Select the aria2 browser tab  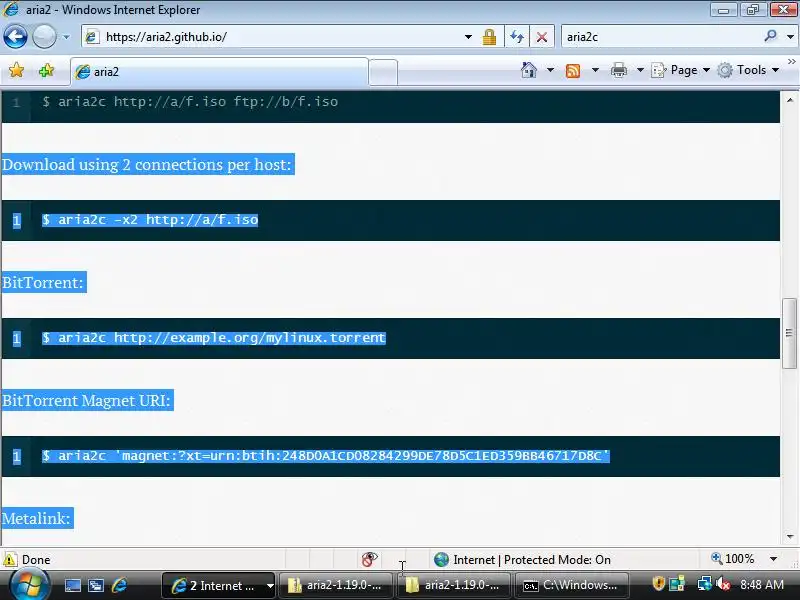pos(219,71)
